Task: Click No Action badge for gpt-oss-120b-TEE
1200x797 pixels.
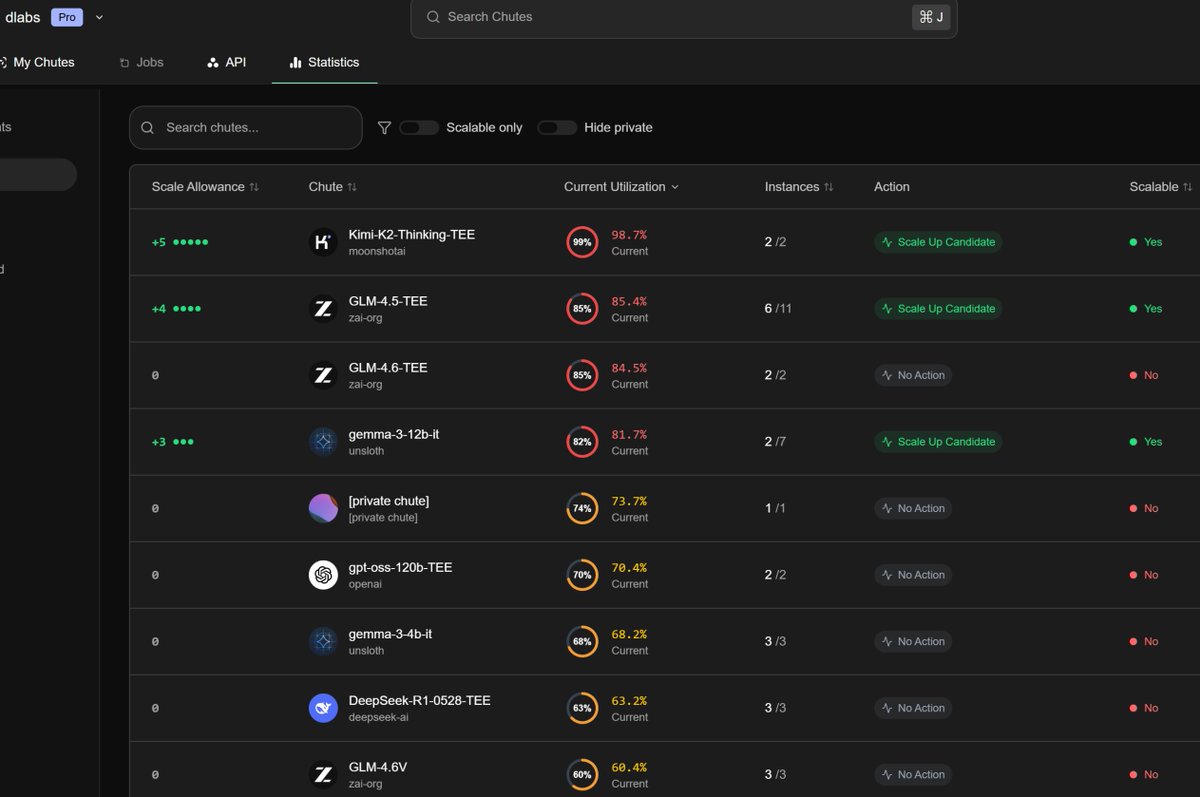Action: pos(913,575)
